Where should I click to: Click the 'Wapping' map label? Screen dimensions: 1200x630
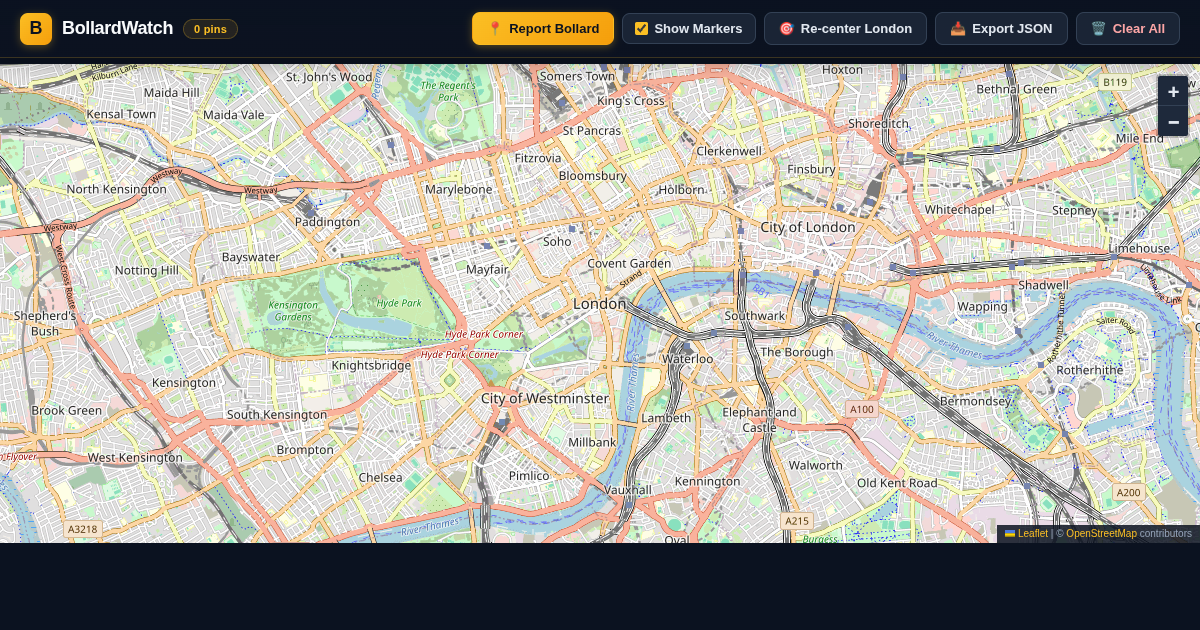pyautogui.click(x=983, y=306)
